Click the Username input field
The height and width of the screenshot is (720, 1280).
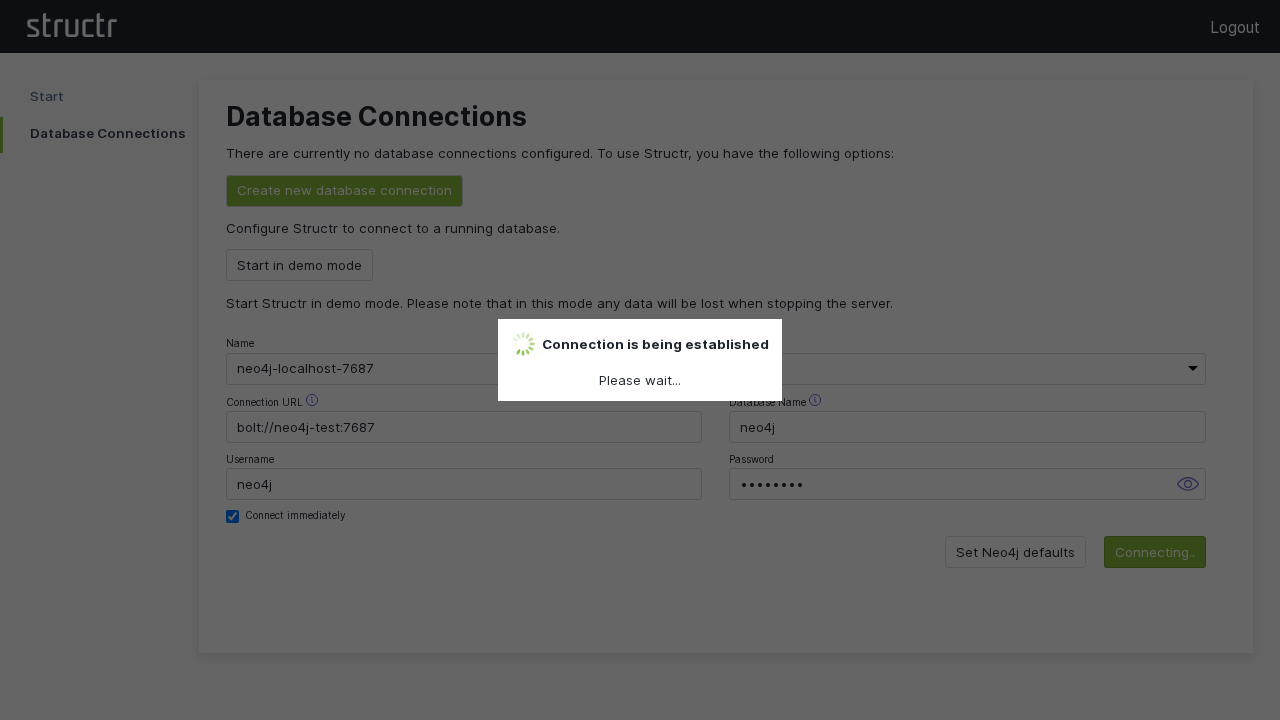click(x=463, y=484)
